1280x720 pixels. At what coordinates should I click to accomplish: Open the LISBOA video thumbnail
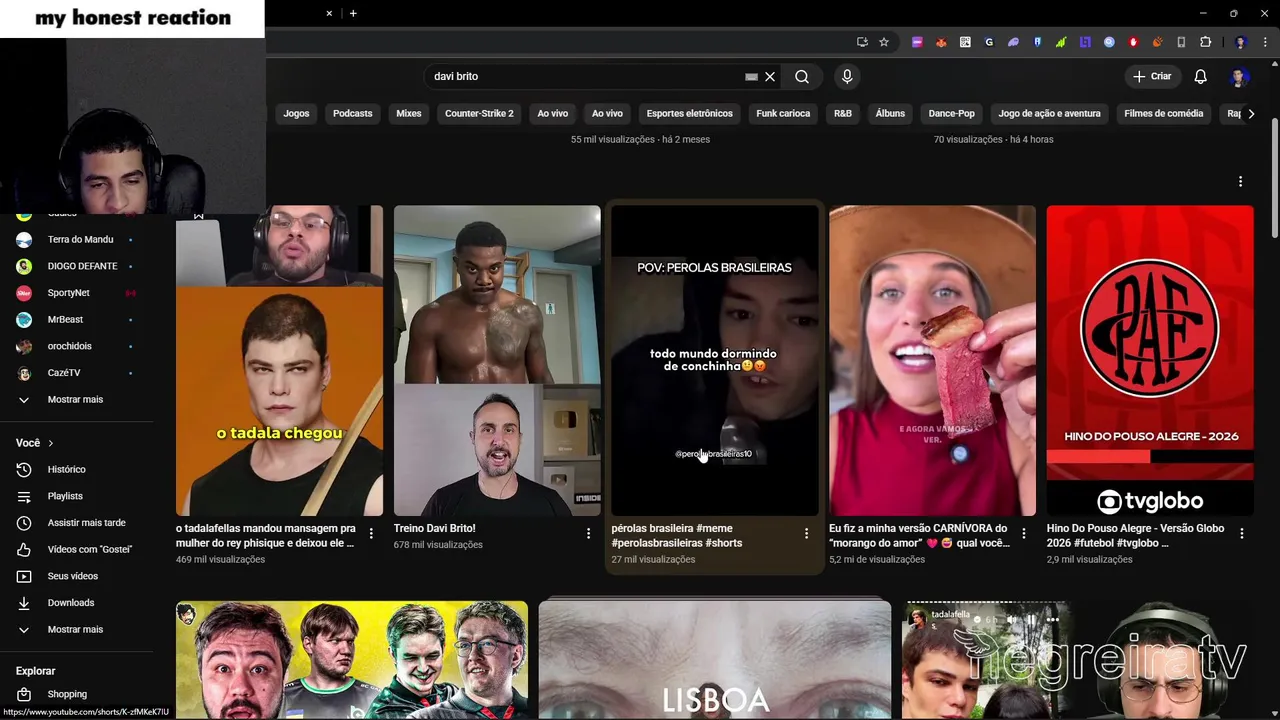715,660
